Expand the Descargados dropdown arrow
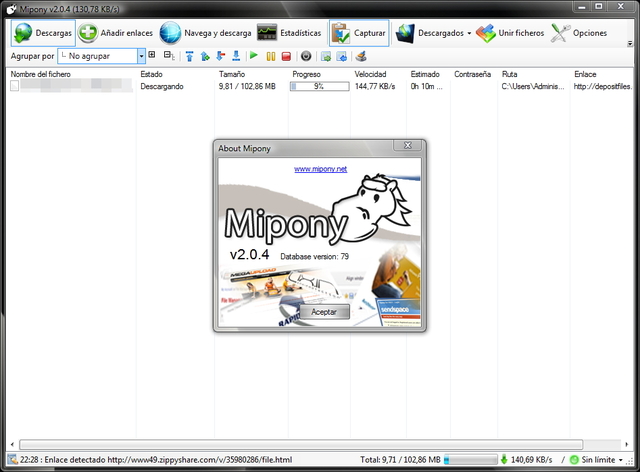The height and width of the screenshot is (472, 640). click(x=469, y=33)
